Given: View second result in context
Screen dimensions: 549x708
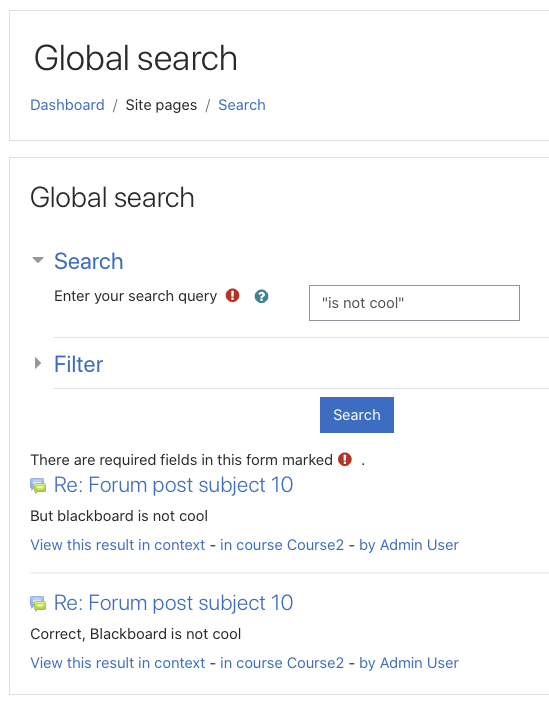Looking at the screenshot, I should pos(118,663).
